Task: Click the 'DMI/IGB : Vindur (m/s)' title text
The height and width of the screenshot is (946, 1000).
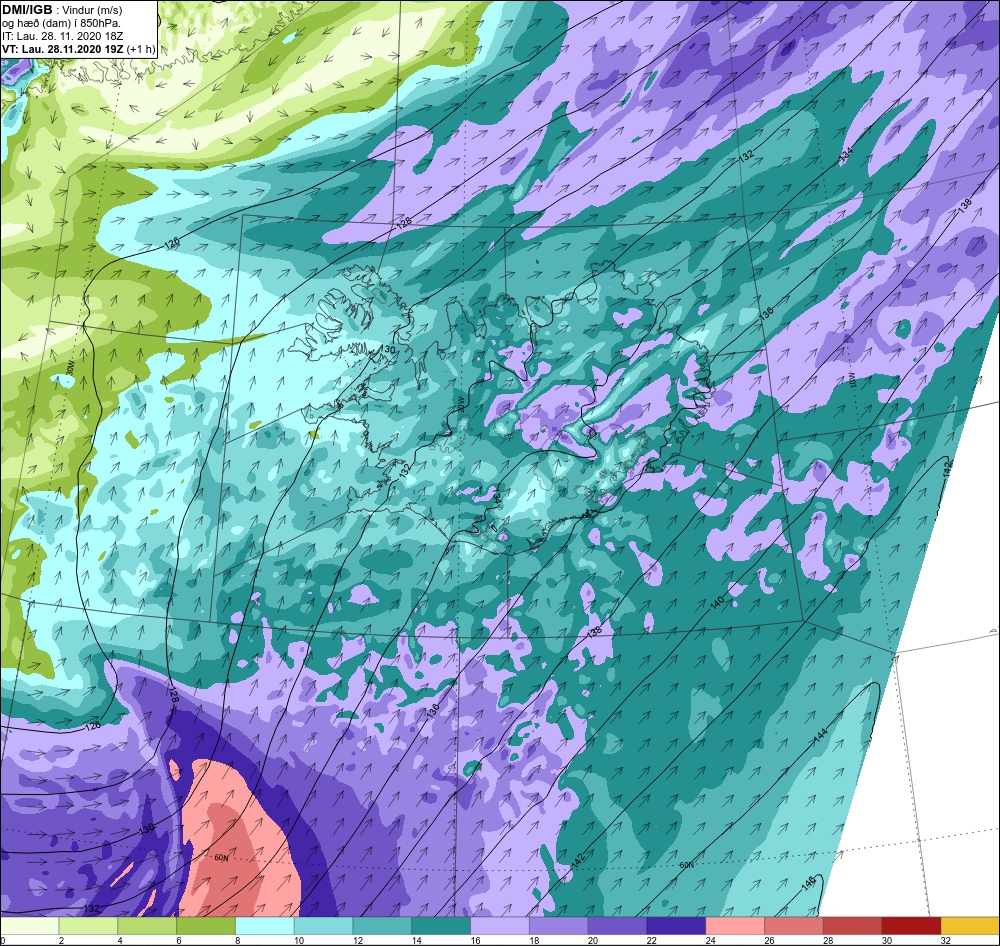Action: coord(62,10)
